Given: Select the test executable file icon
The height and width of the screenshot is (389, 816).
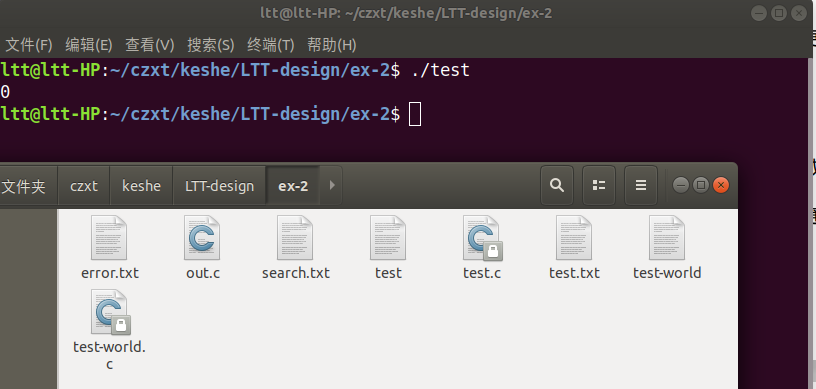Looking at the screenshot, I should [388, 238].
